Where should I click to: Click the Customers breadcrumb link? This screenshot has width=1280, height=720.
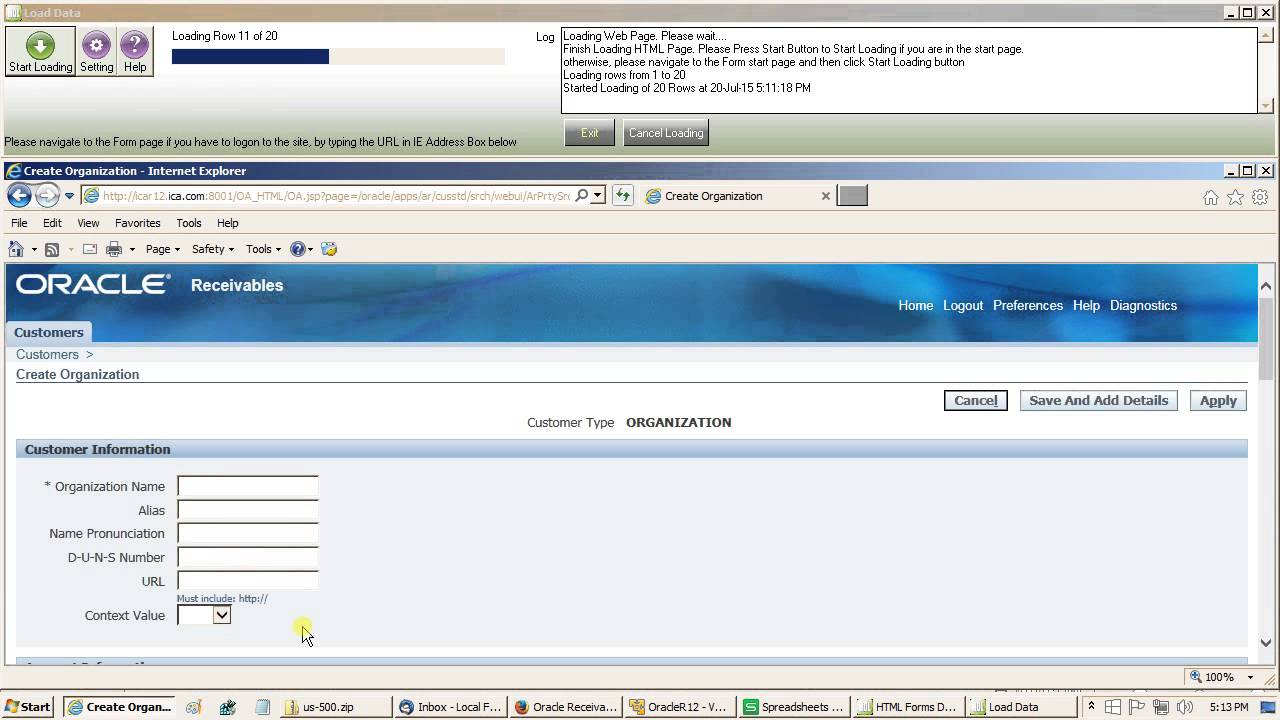click(47, 354)
